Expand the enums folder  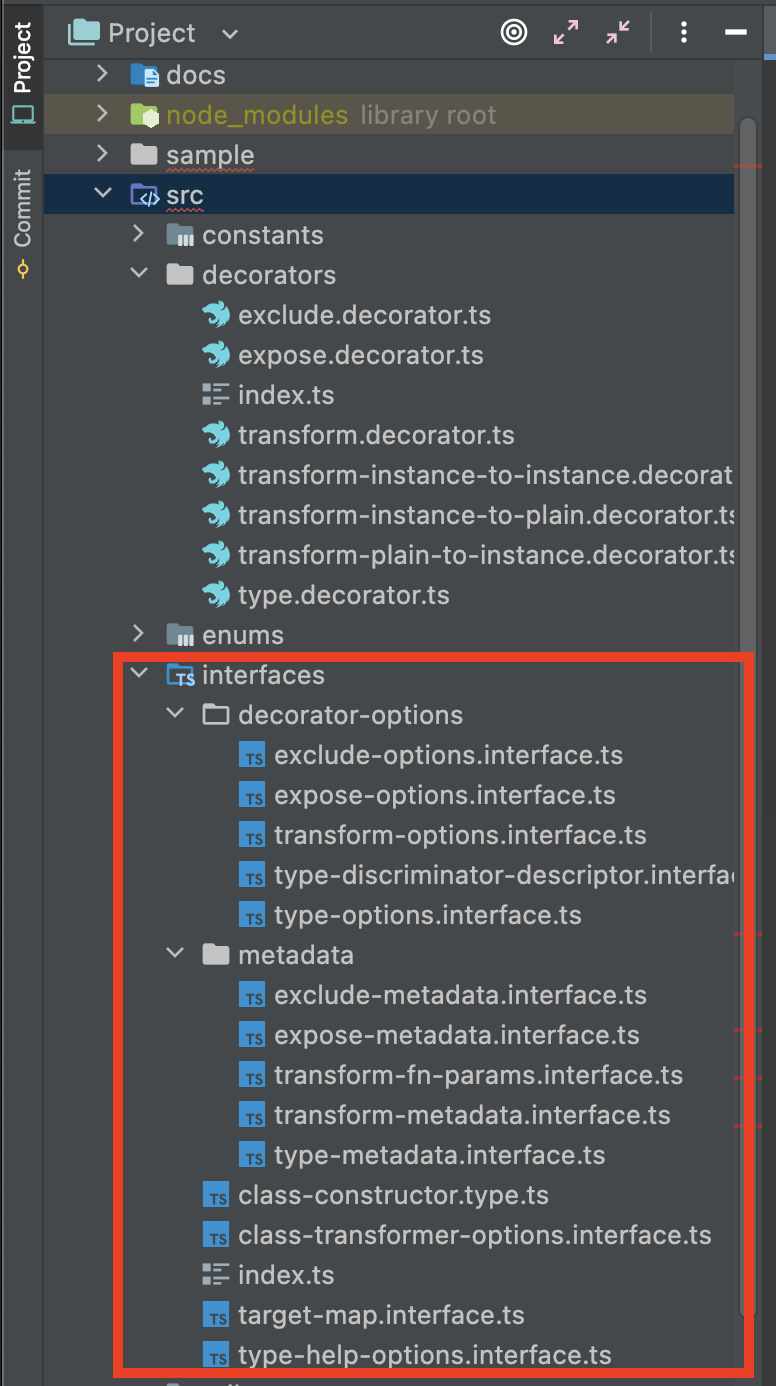point(139,634)
